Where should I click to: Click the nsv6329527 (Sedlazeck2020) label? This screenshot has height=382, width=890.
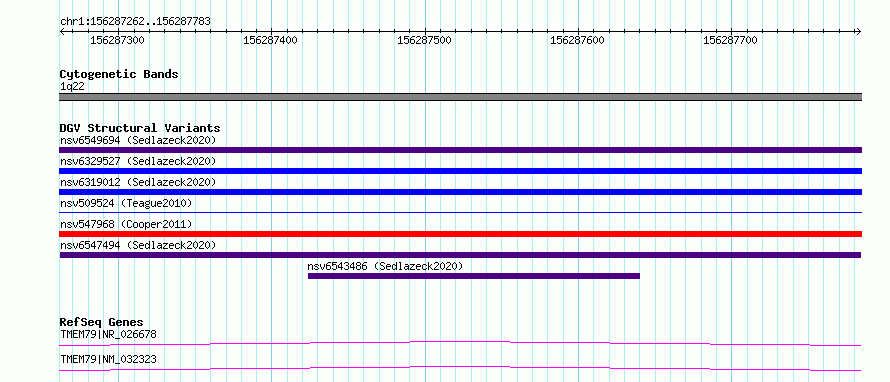pos(138,161)
